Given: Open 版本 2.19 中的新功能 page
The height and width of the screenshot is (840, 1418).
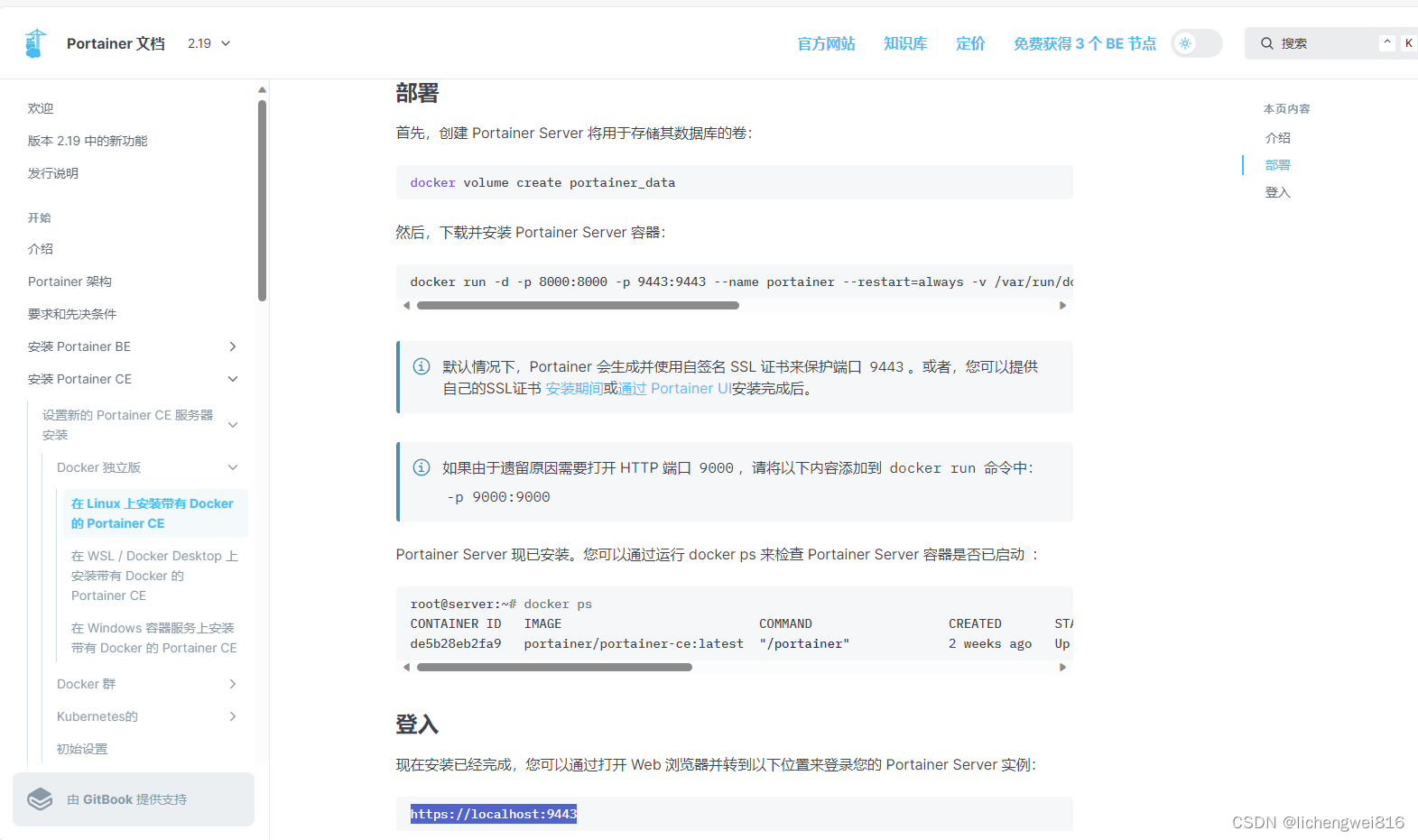Looking at the screenshot, I should (x=88, y=141).
